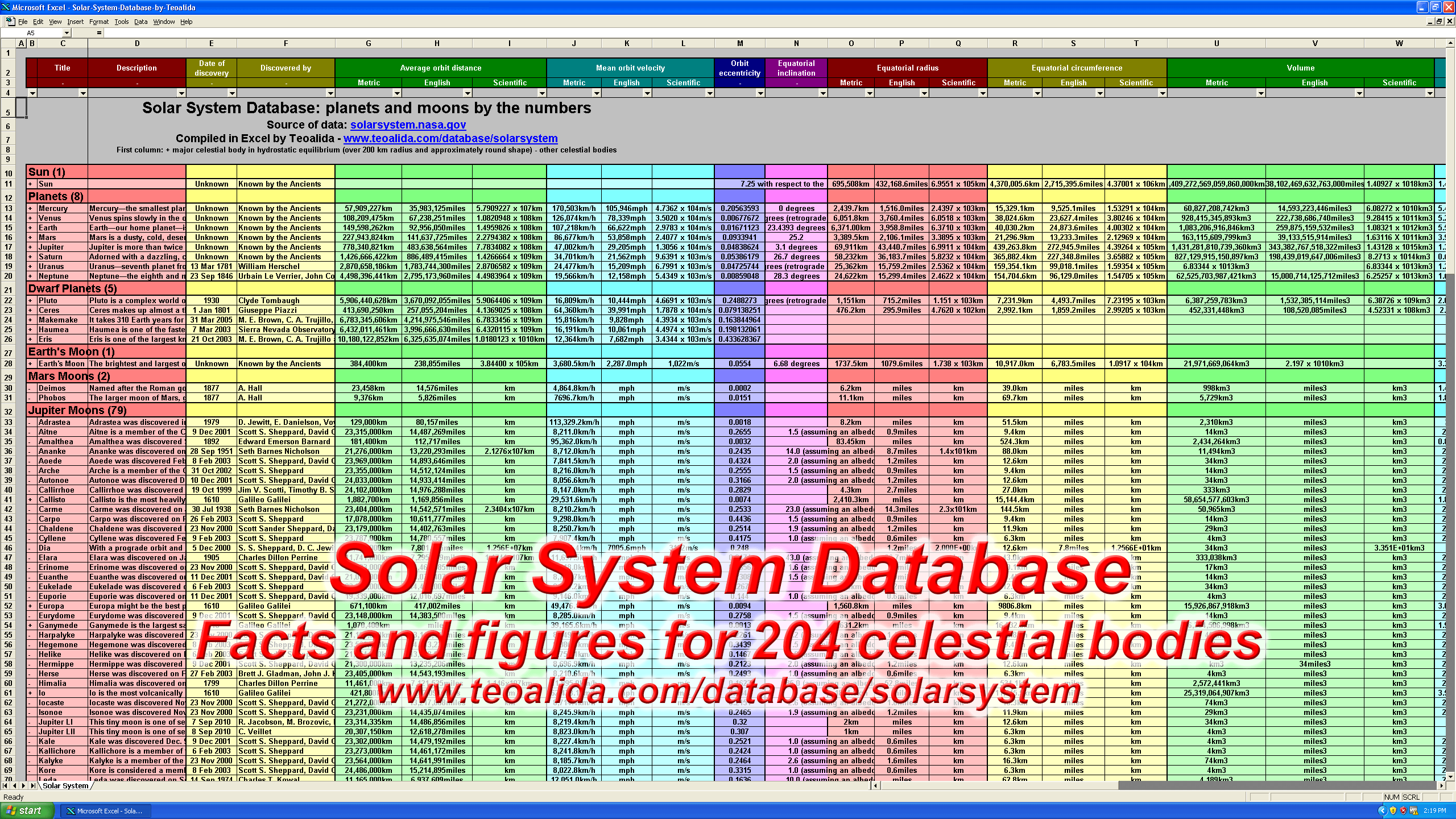Screen dimensions: 1456x819
Task: Click the Start button
Action: [x=26, y=810]
